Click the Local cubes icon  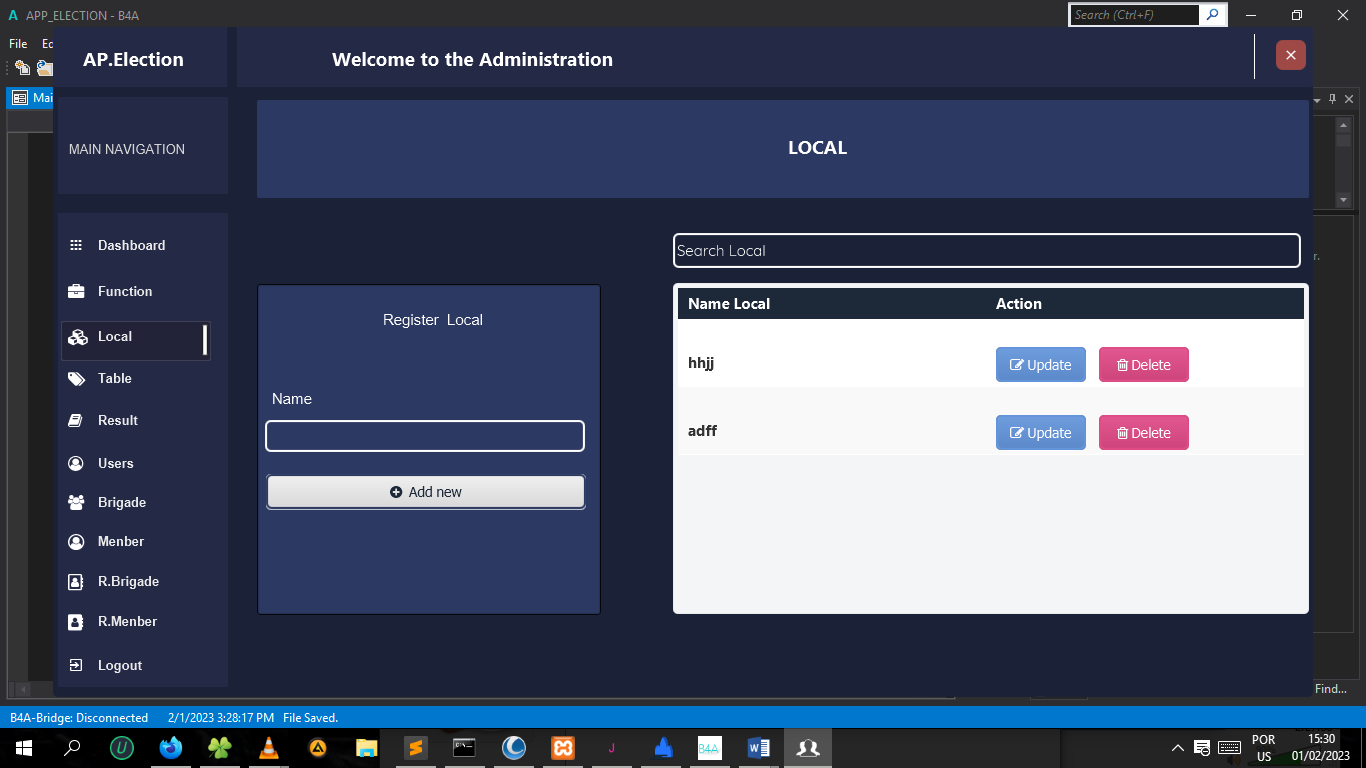(x=77, y=337)
